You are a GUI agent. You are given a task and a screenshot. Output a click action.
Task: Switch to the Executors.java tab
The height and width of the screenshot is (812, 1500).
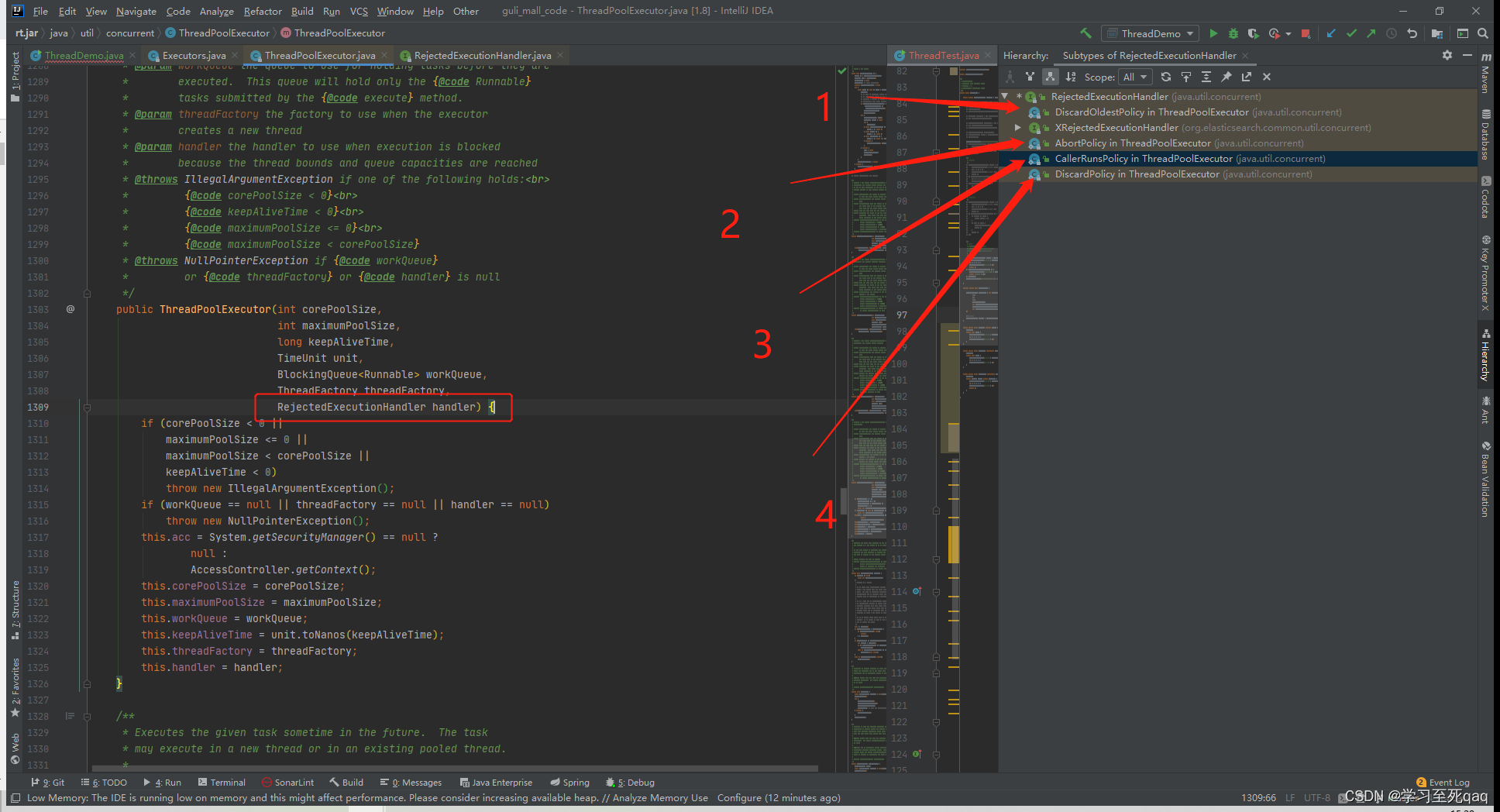[x=194, y=55]
